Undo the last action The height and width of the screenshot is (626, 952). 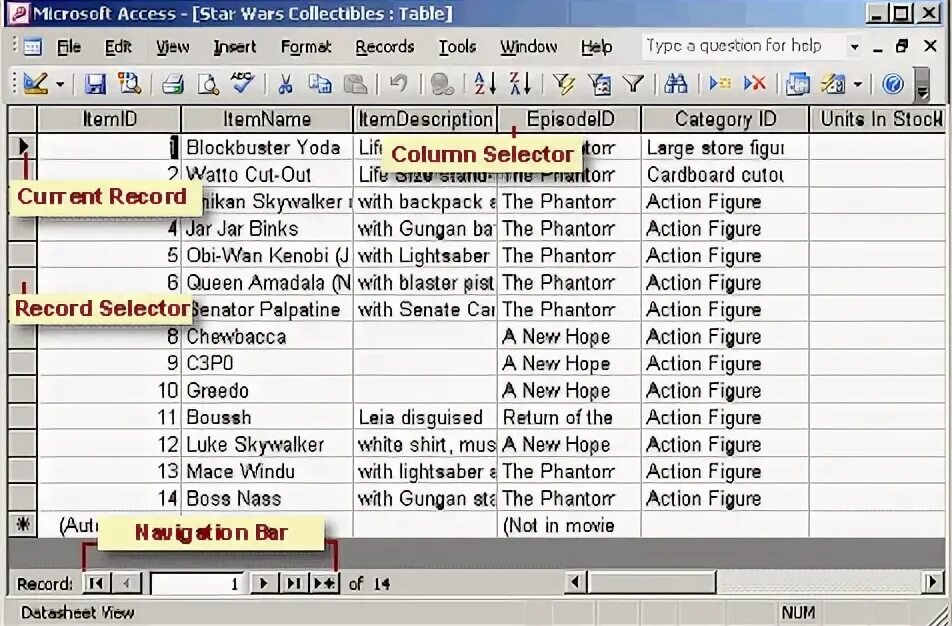click(398, 84)
